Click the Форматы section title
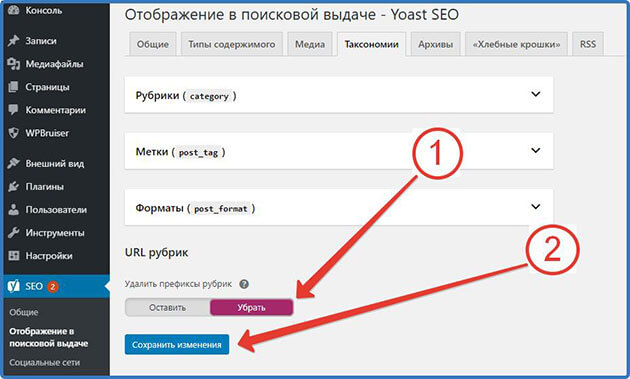The width and height of the screenshot is (630, 379). 159,208
